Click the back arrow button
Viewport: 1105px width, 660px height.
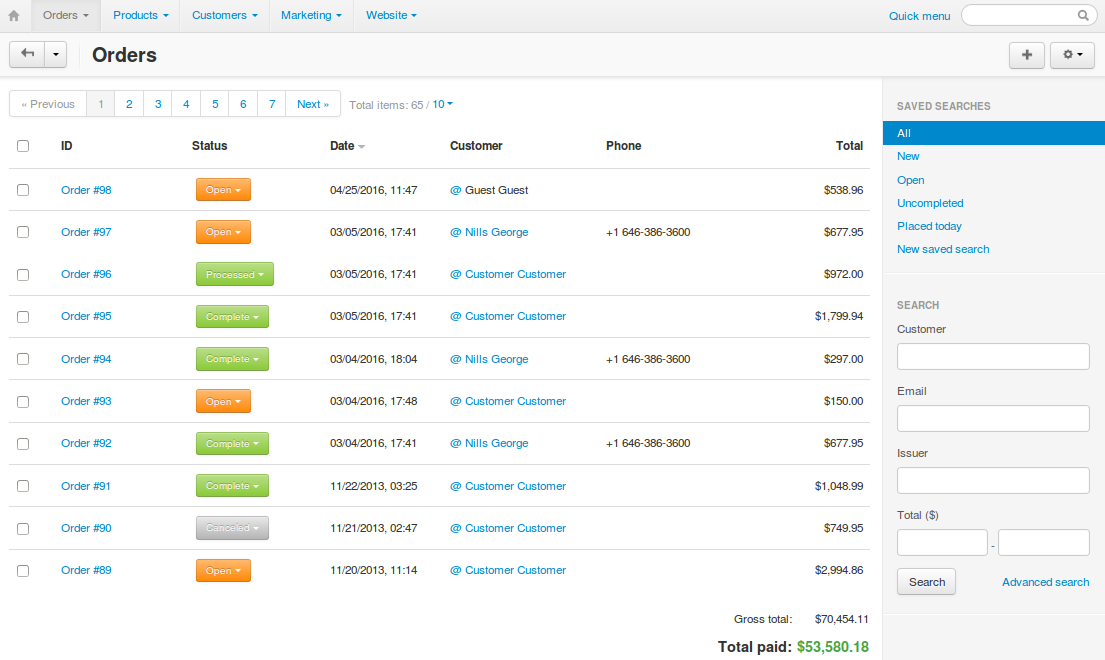[x=27, y=54]
